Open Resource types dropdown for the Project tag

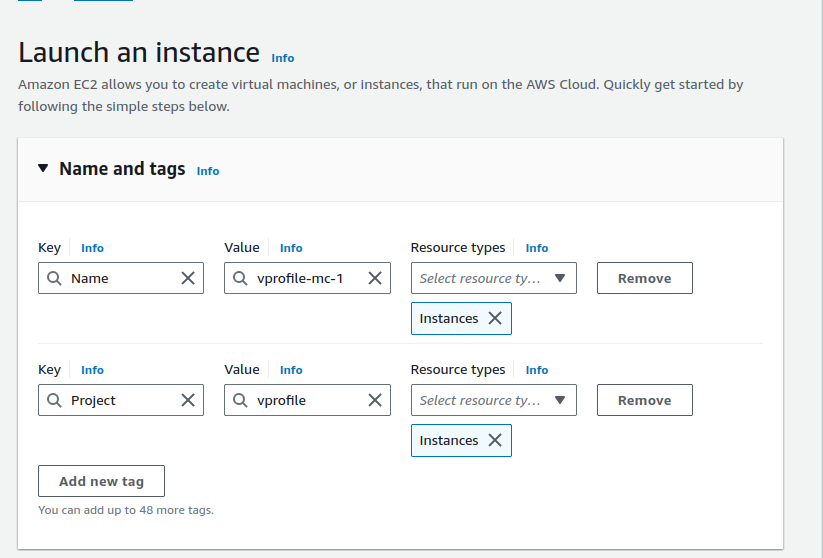pos(493,400)
